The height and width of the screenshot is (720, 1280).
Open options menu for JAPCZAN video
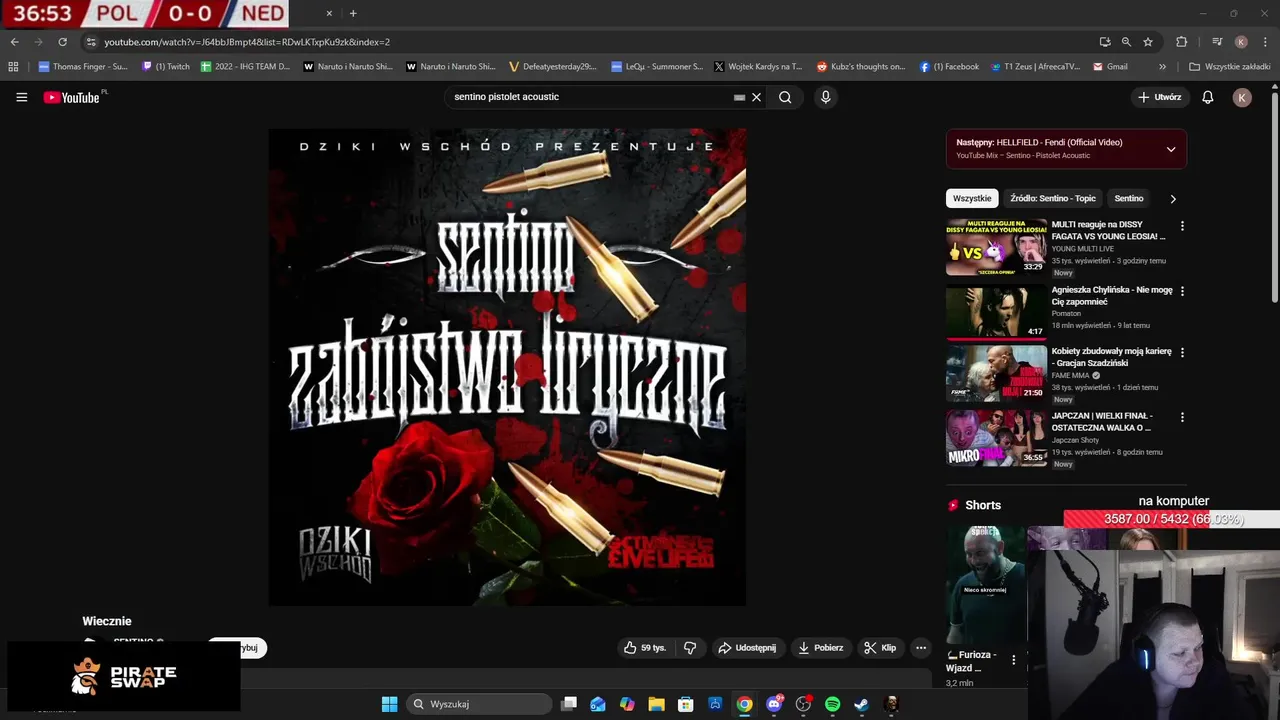(x=1182, y=417)
